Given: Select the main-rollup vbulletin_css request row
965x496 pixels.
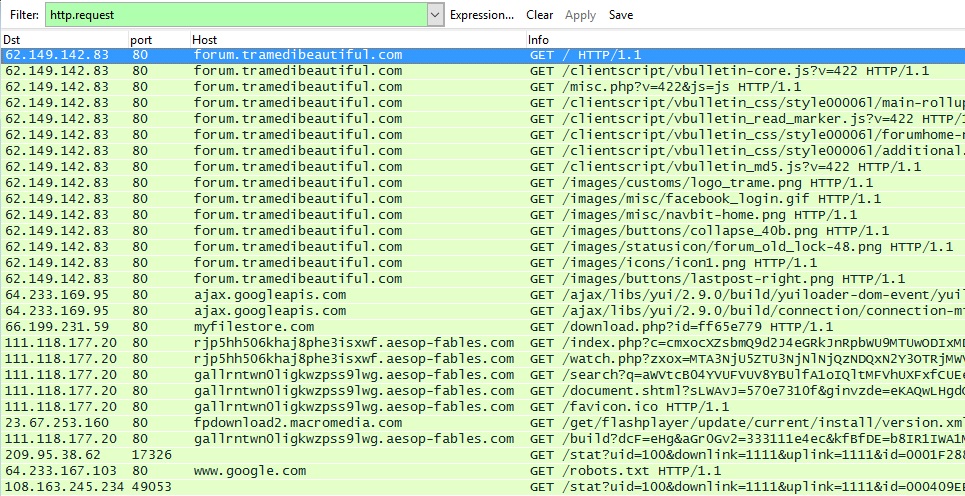Looking at the screenshot, I should (x=482, y=103).
